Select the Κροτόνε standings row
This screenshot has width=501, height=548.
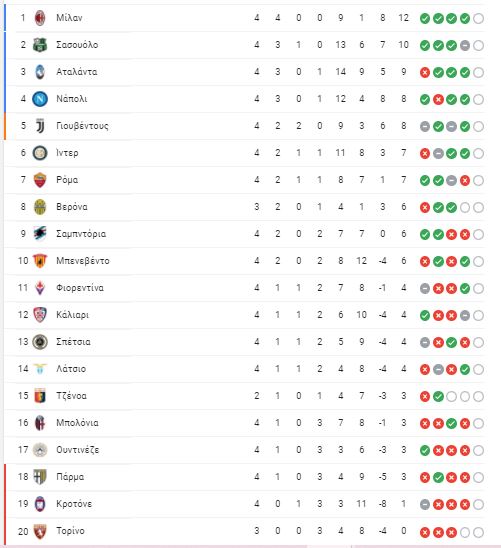point(246,504)
